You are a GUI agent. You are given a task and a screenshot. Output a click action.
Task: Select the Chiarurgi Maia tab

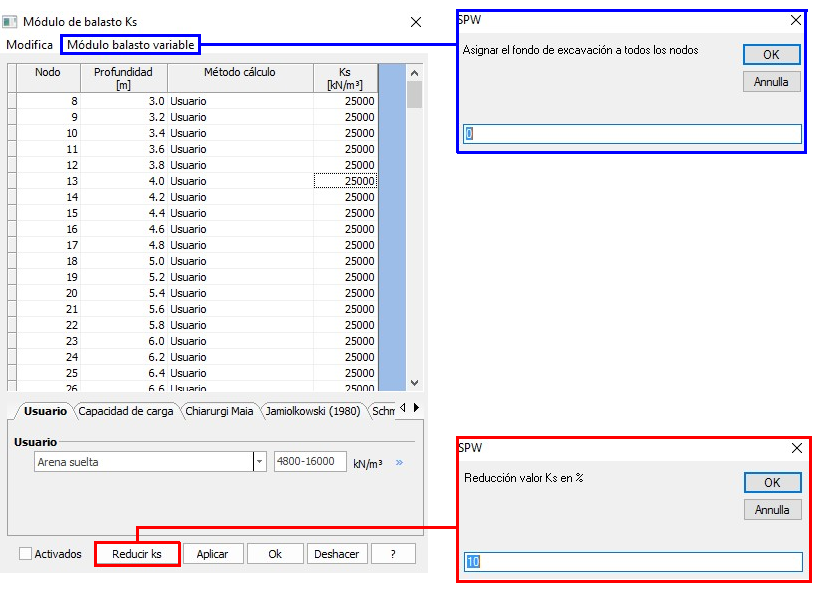pos(219,411)
